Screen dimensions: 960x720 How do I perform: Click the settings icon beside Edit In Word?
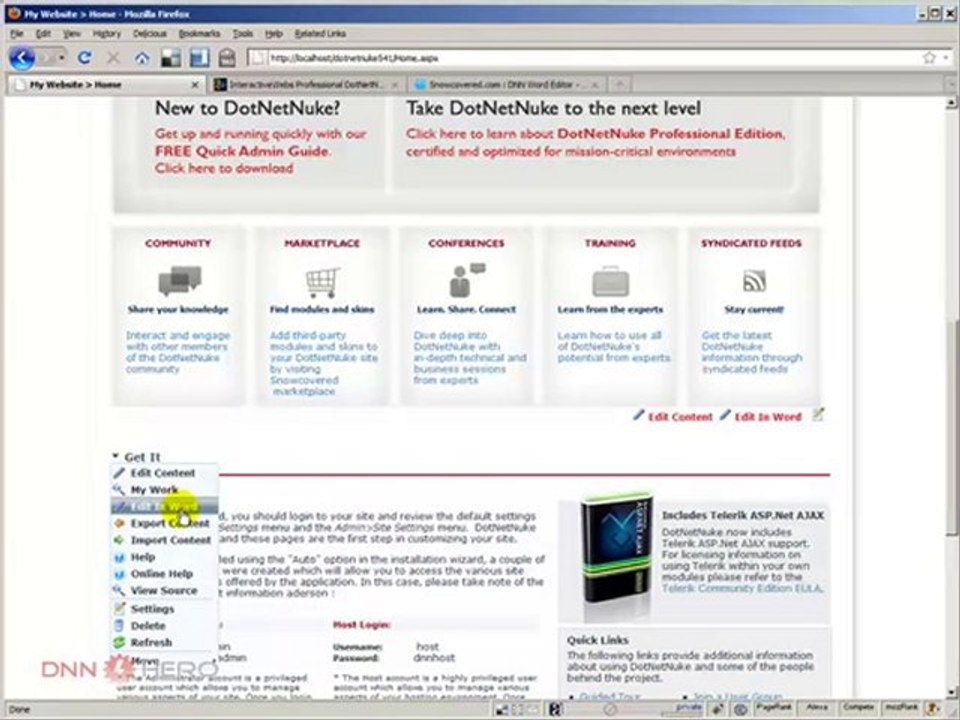818,415
